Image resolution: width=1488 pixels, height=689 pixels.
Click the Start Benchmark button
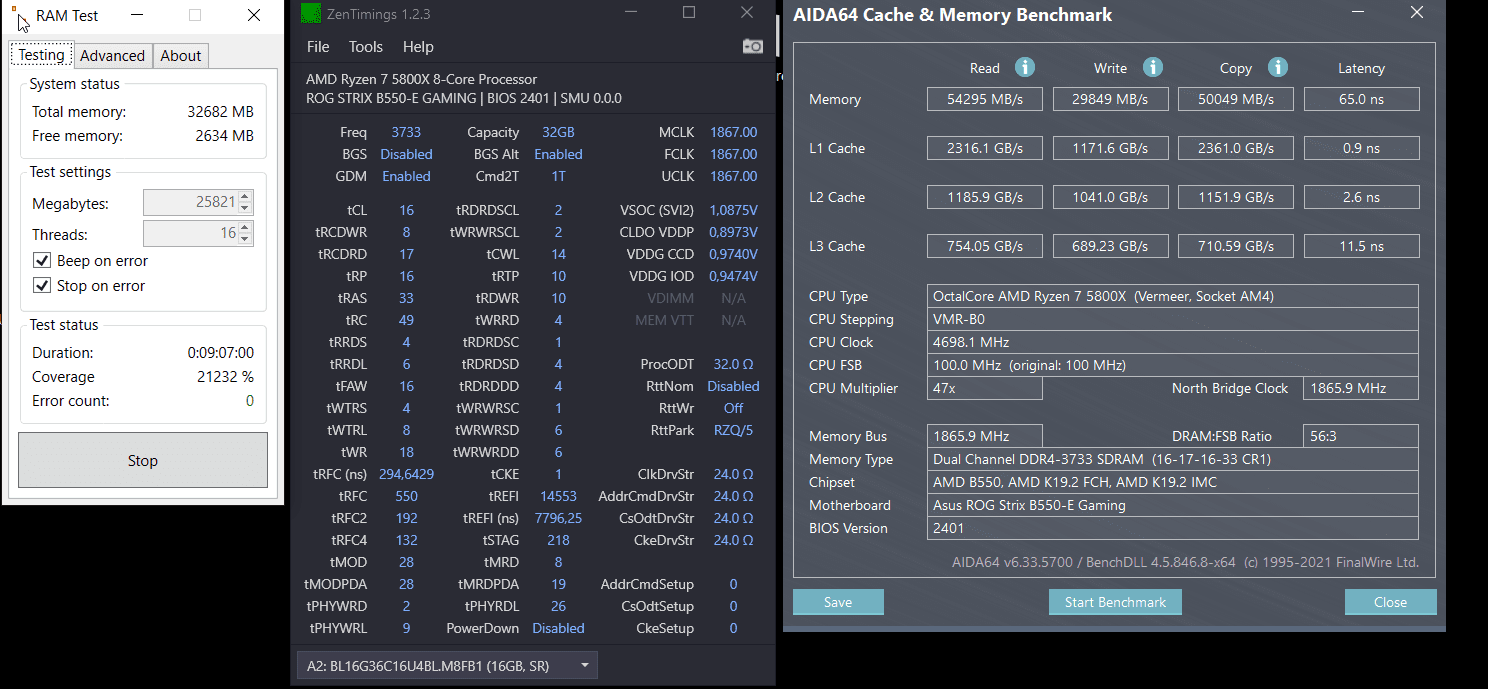1115,602
